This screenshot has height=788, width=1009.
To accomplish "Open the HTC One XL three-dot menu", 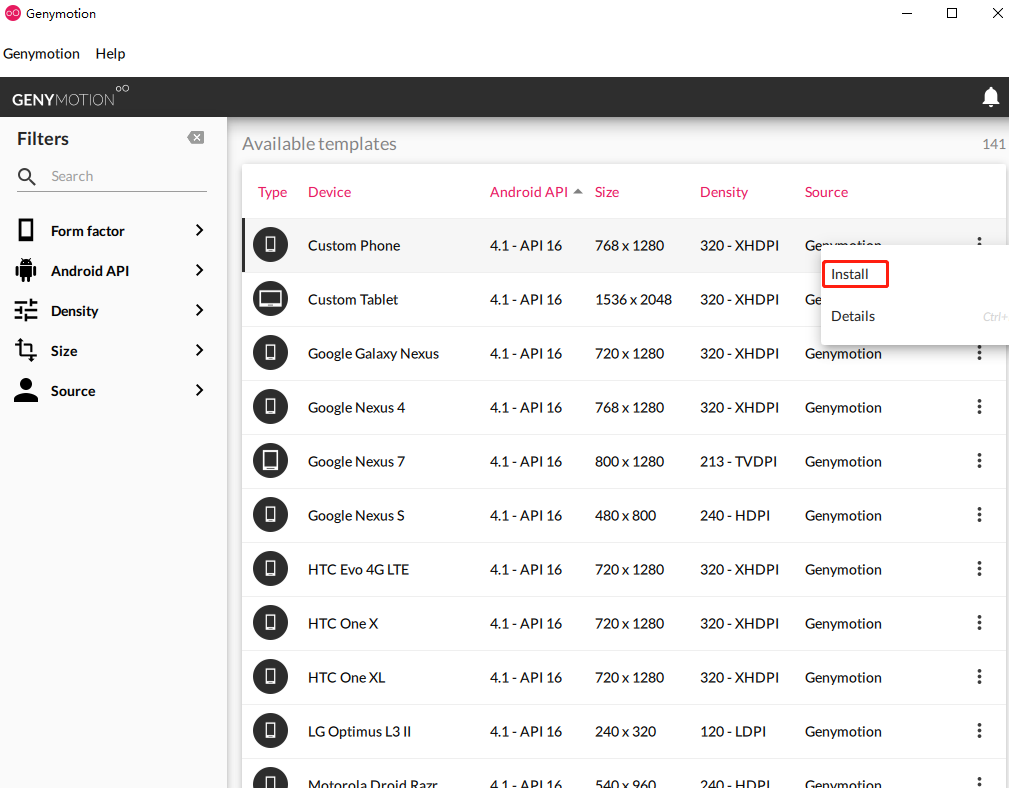I will tap(979, 677).
